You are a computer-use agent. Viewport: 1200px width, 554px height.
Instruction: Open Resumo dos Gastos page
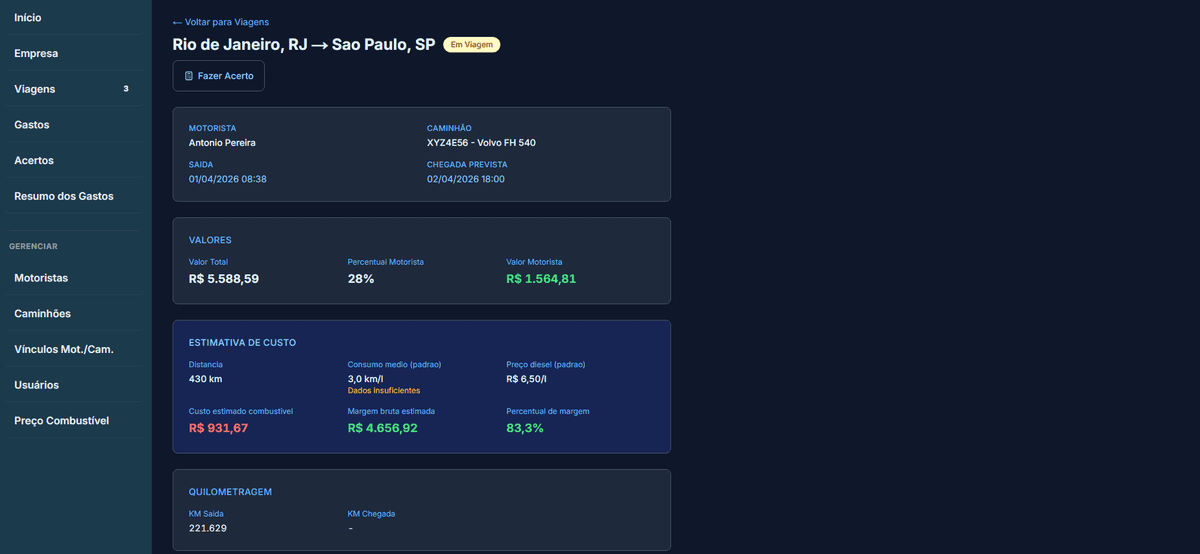coord(64,196)
